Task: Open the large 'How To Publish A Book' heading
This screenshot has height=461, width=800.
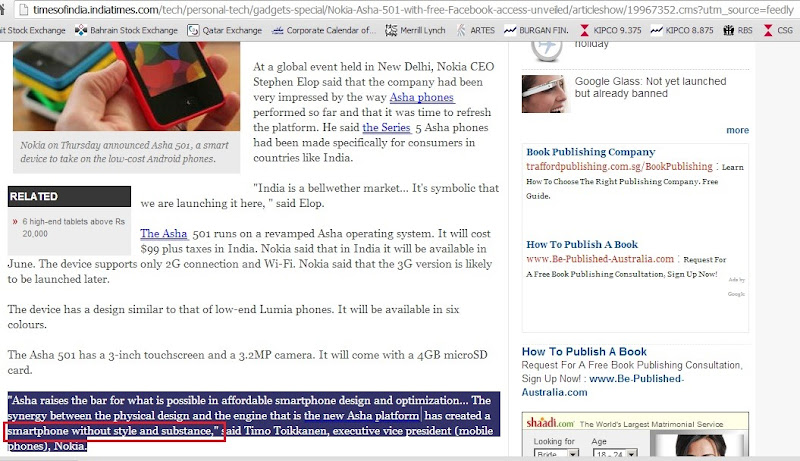Action: [584, 351]
